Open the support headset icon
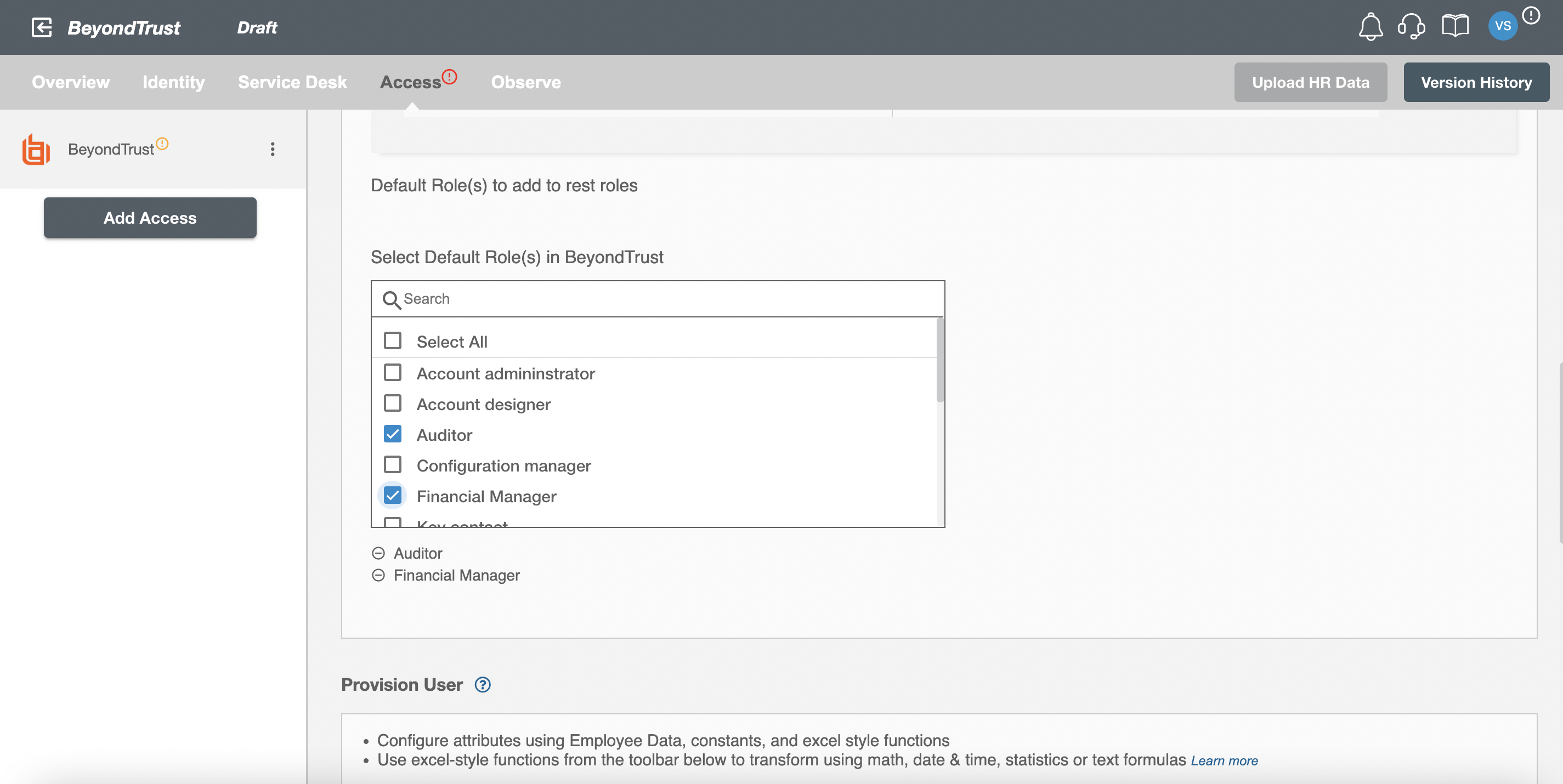The width and height of the screenshot is (1563, 784). click(1411, 27)
